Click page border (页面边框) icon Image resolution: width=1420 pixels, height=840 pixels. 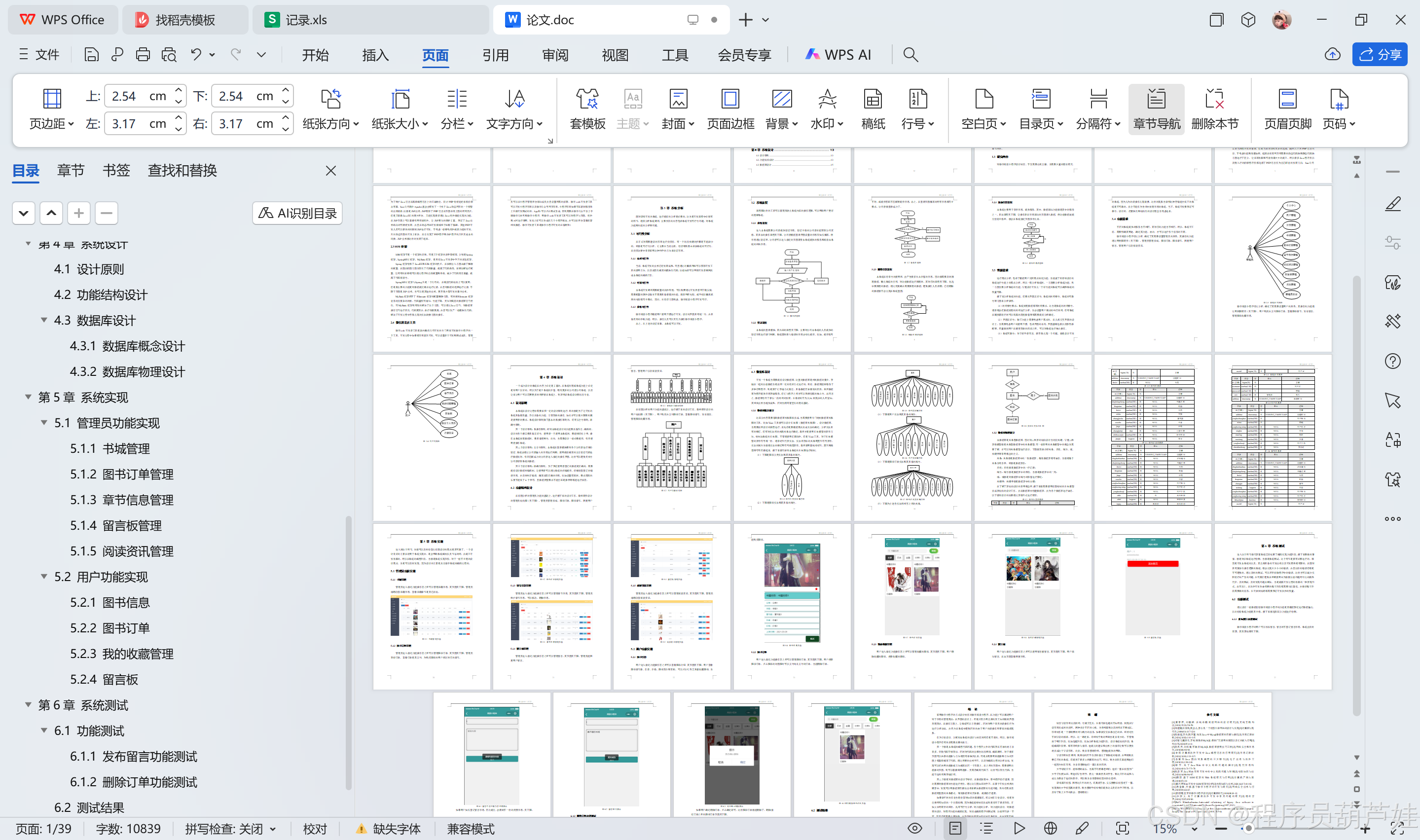pos(730,109)
